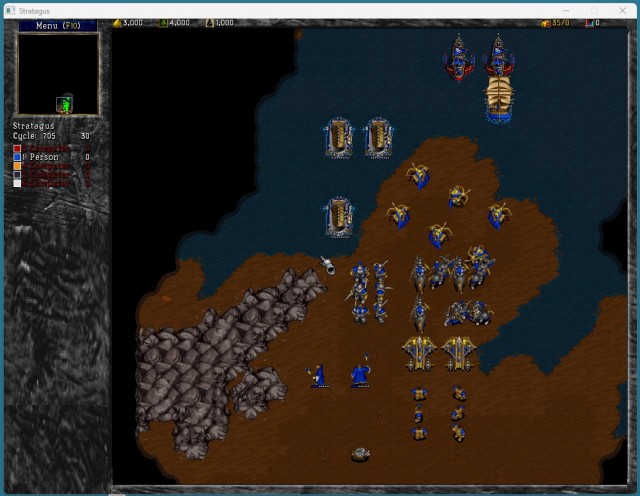The width and height of the screenshot is (640, 496).
Task: Select the easternmost gryphon rider
Action: [499, 215]
